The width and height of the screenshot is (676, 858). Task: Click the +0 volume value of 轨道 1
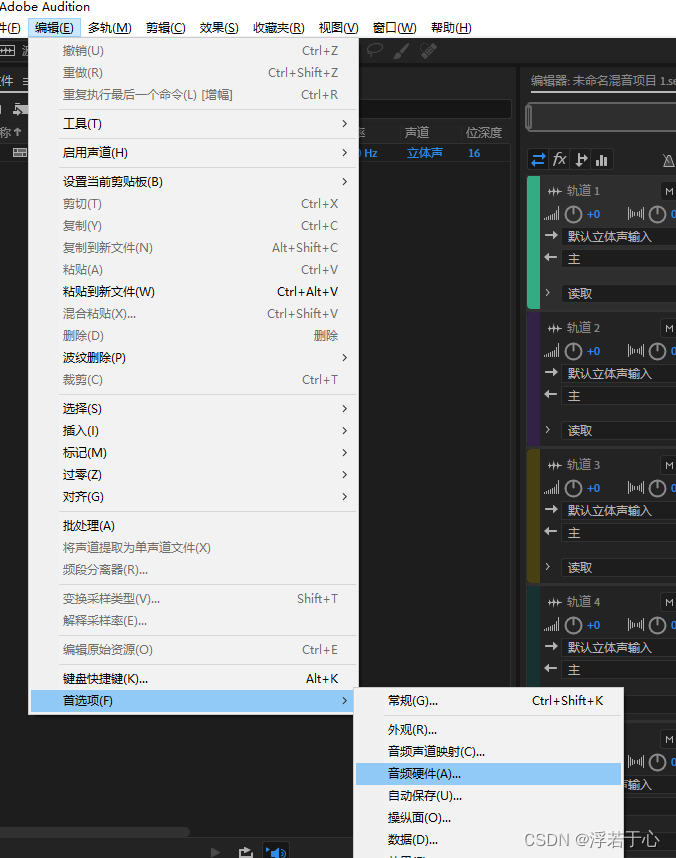point(593,214)
